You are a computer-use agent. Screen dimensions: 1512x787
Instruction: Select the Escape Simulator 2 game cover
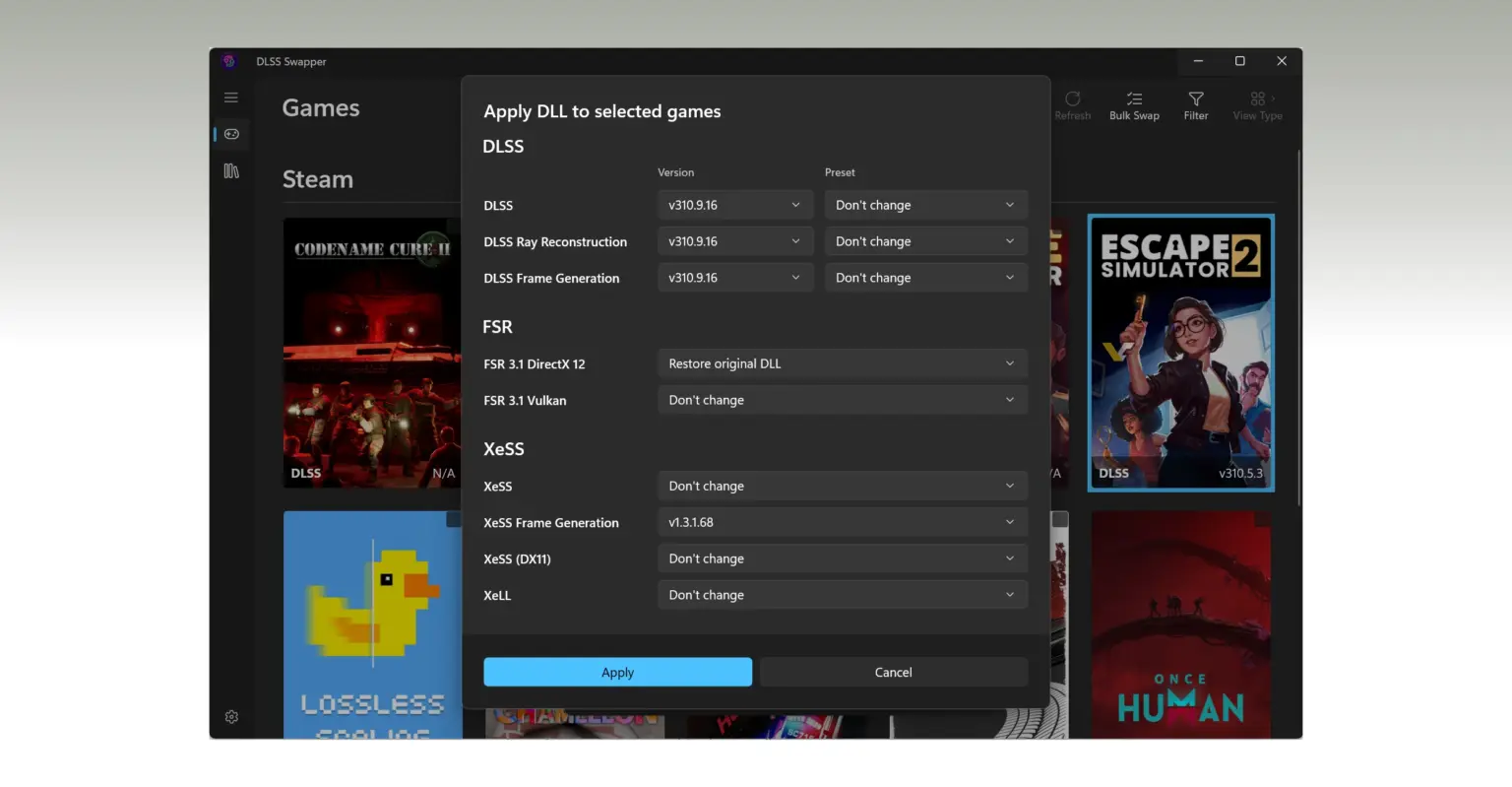[x=1181, y=353]
